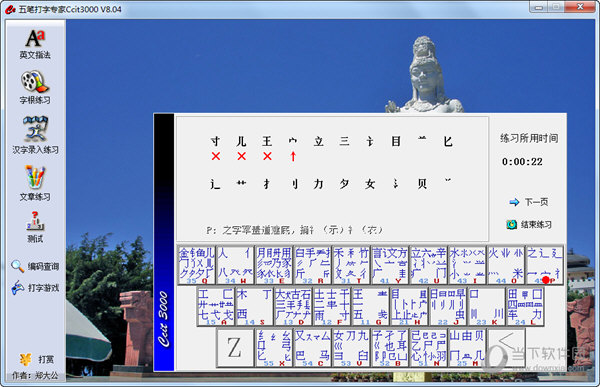Launch 打字游戏 typing game
The height and width of the screenshot is (387, 600).
click(35, 287)
